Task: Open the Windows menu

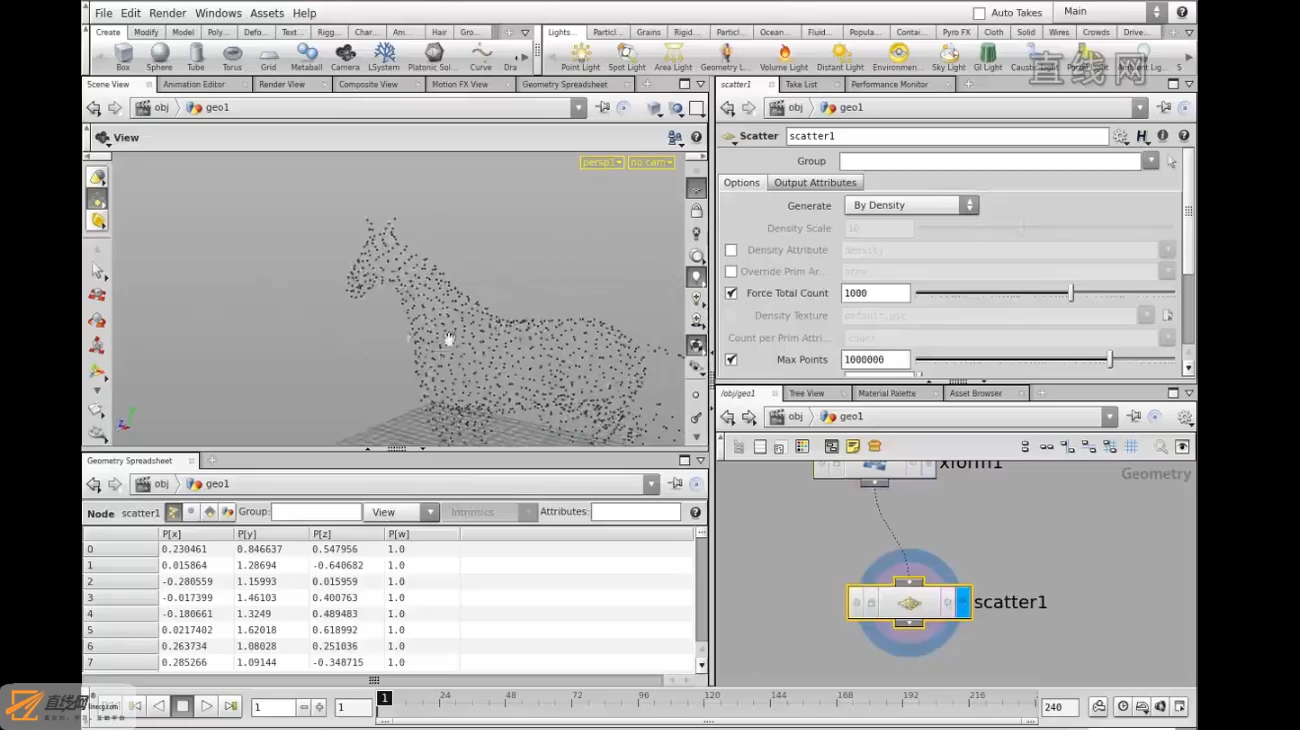Action: click(x=218, y=13)
